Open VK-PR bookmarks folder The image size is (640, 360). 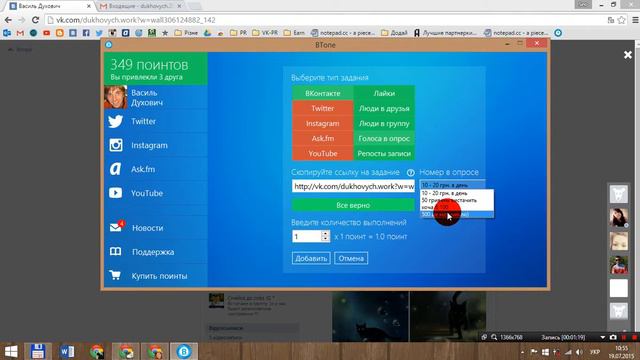pyautogui.click(x=265, y=33)
